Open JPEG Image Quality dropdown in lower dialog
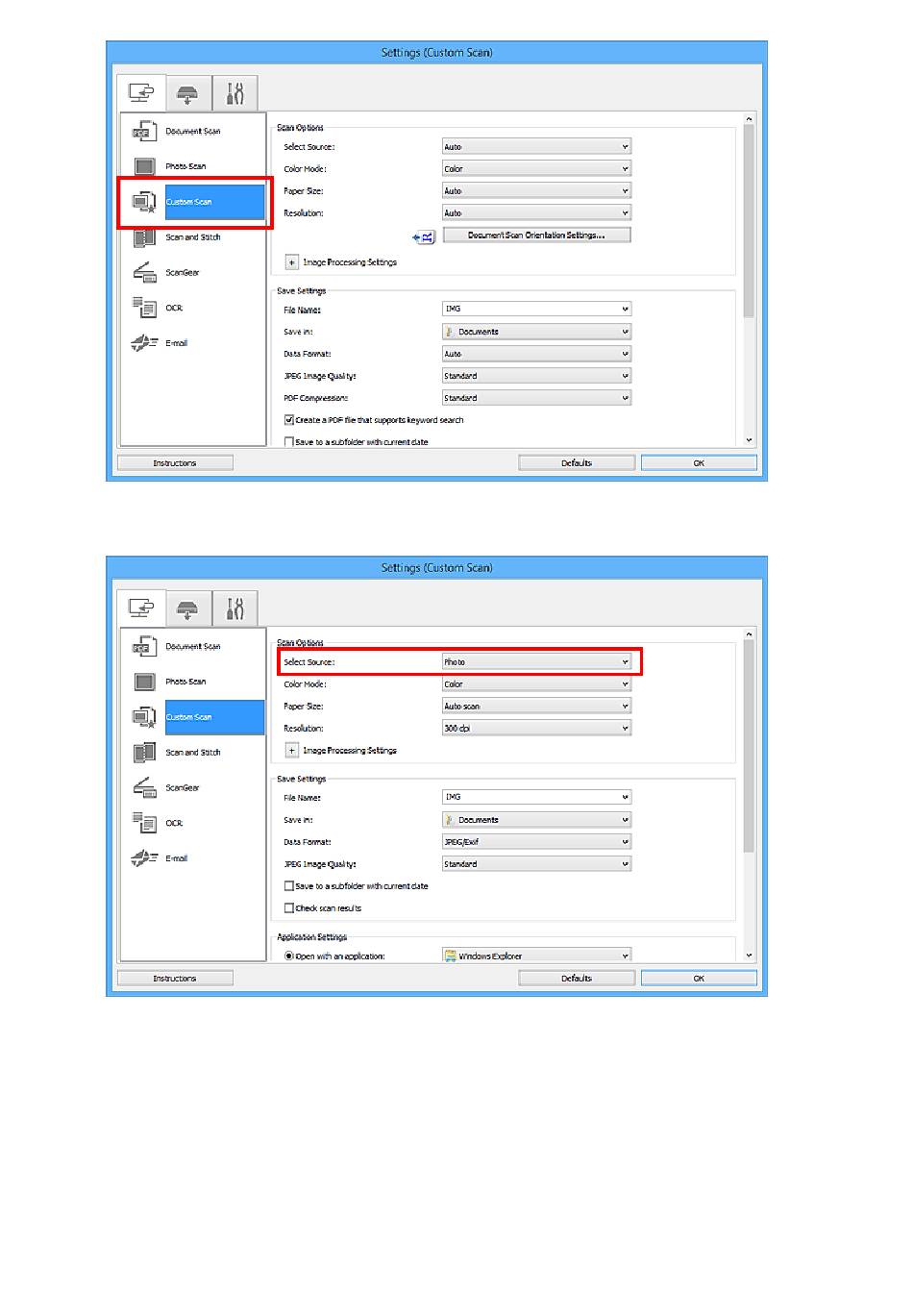913x1316 pixels. pyautogui.click(x=536, y=864)
